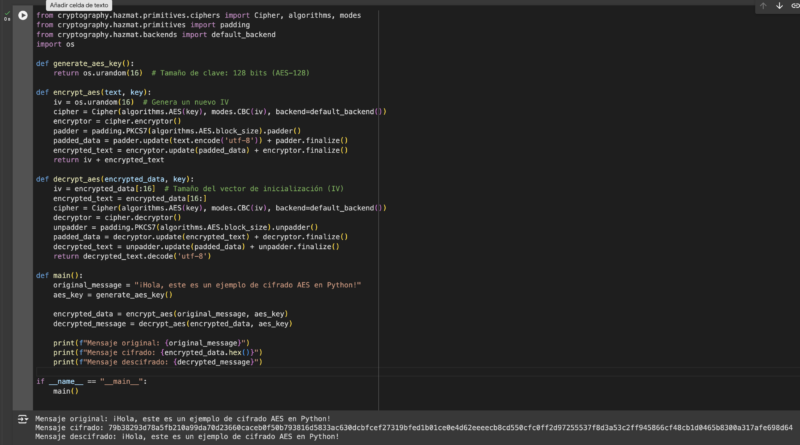Viewport: 800px width, 445px height.
Task: Click the original_message string assignment line
Action: pos(207,285)
